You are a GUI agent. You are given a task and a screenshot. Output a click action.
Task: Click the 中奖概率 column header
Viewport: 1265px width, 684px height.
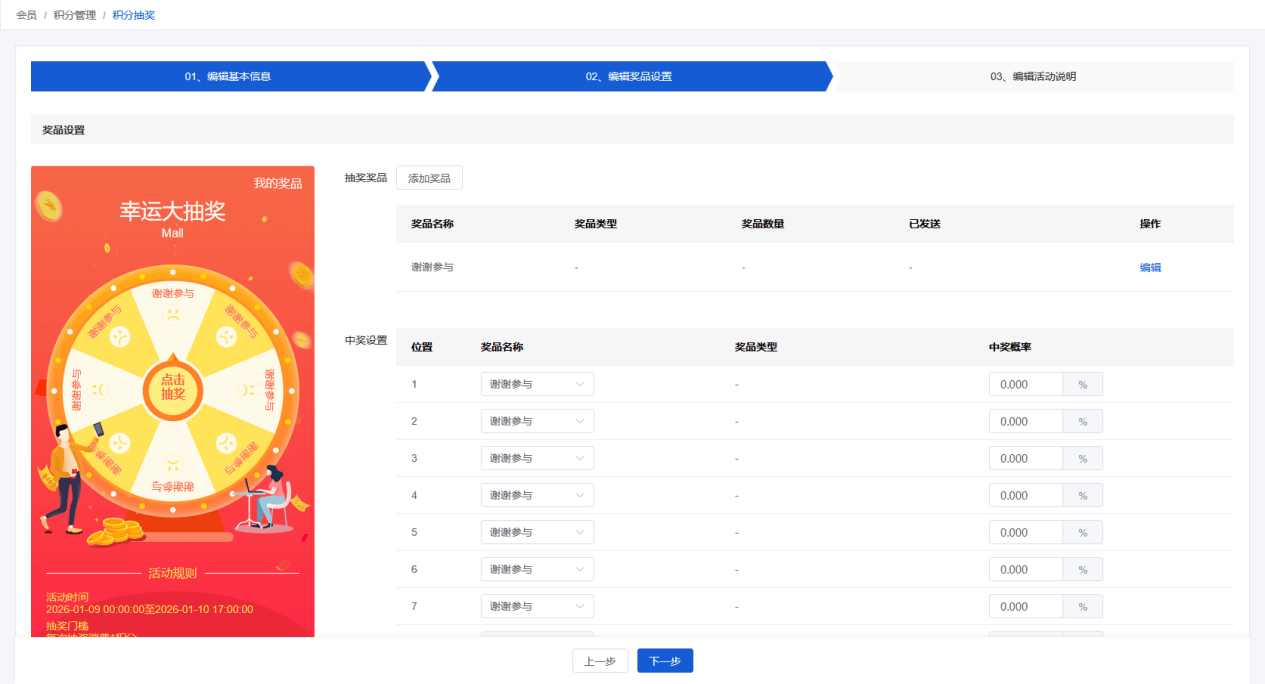coord(1010,347)
